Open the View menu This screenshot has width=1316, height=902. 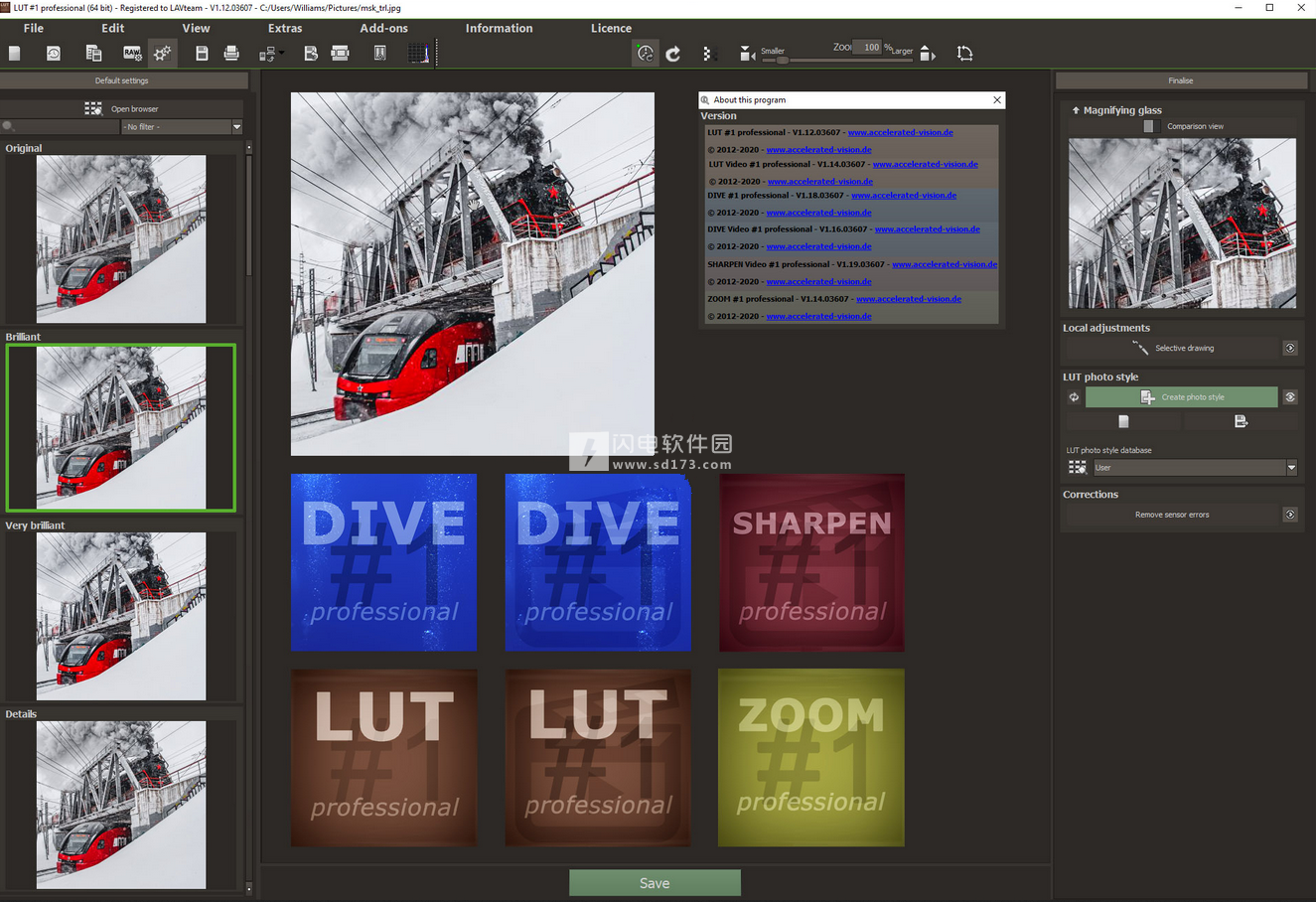pos(196,28)
